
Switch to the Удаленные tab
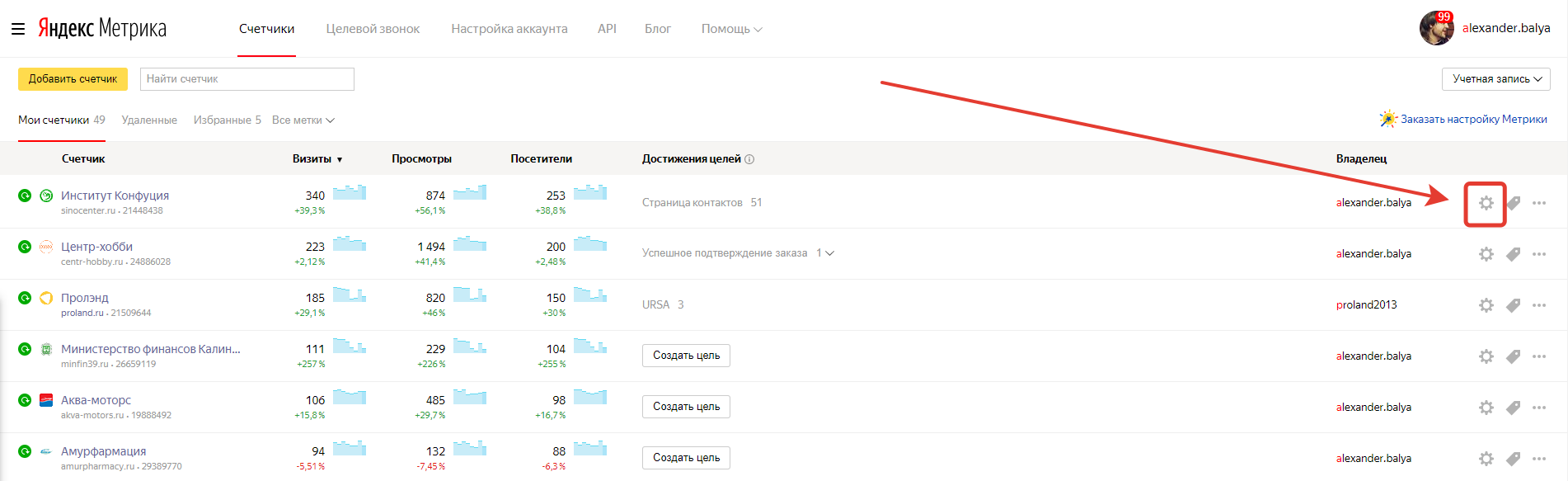pos(149,120)
